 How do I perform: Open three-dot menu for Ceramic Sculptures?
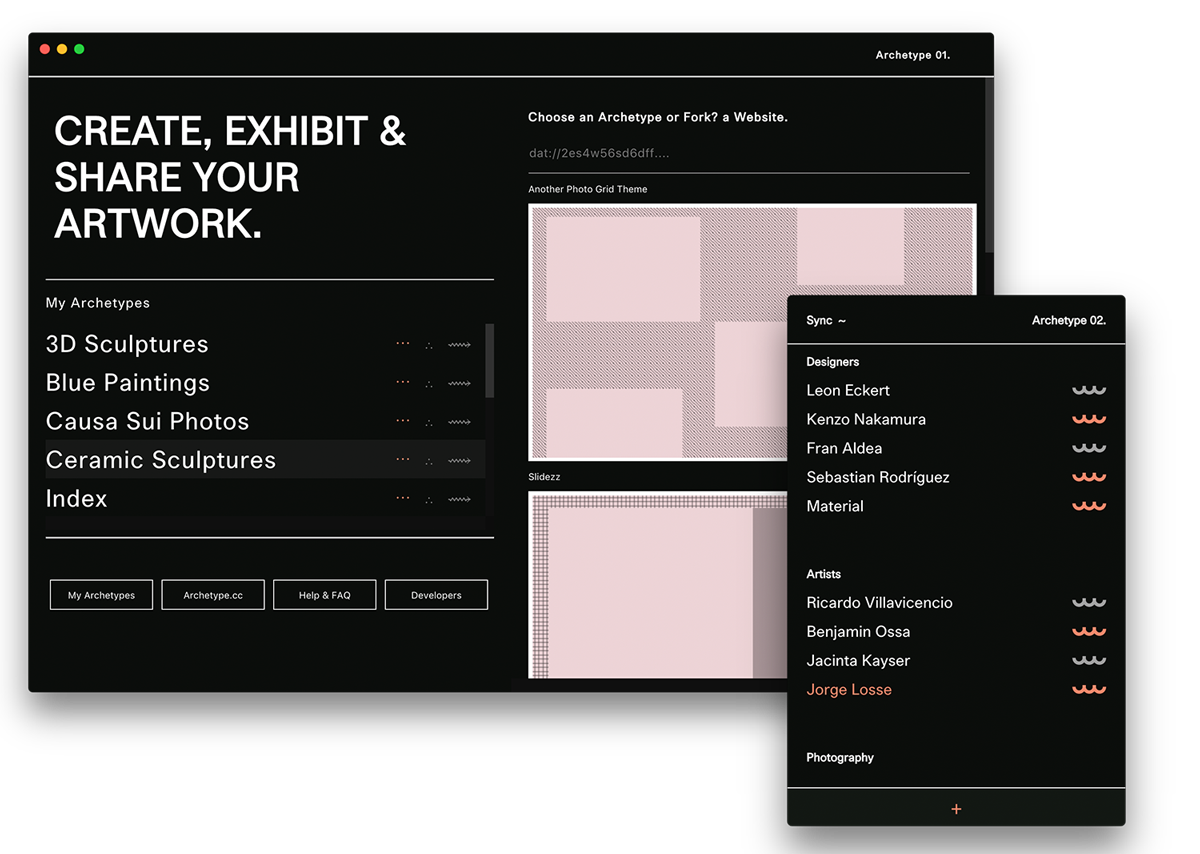tap(403, 460)
